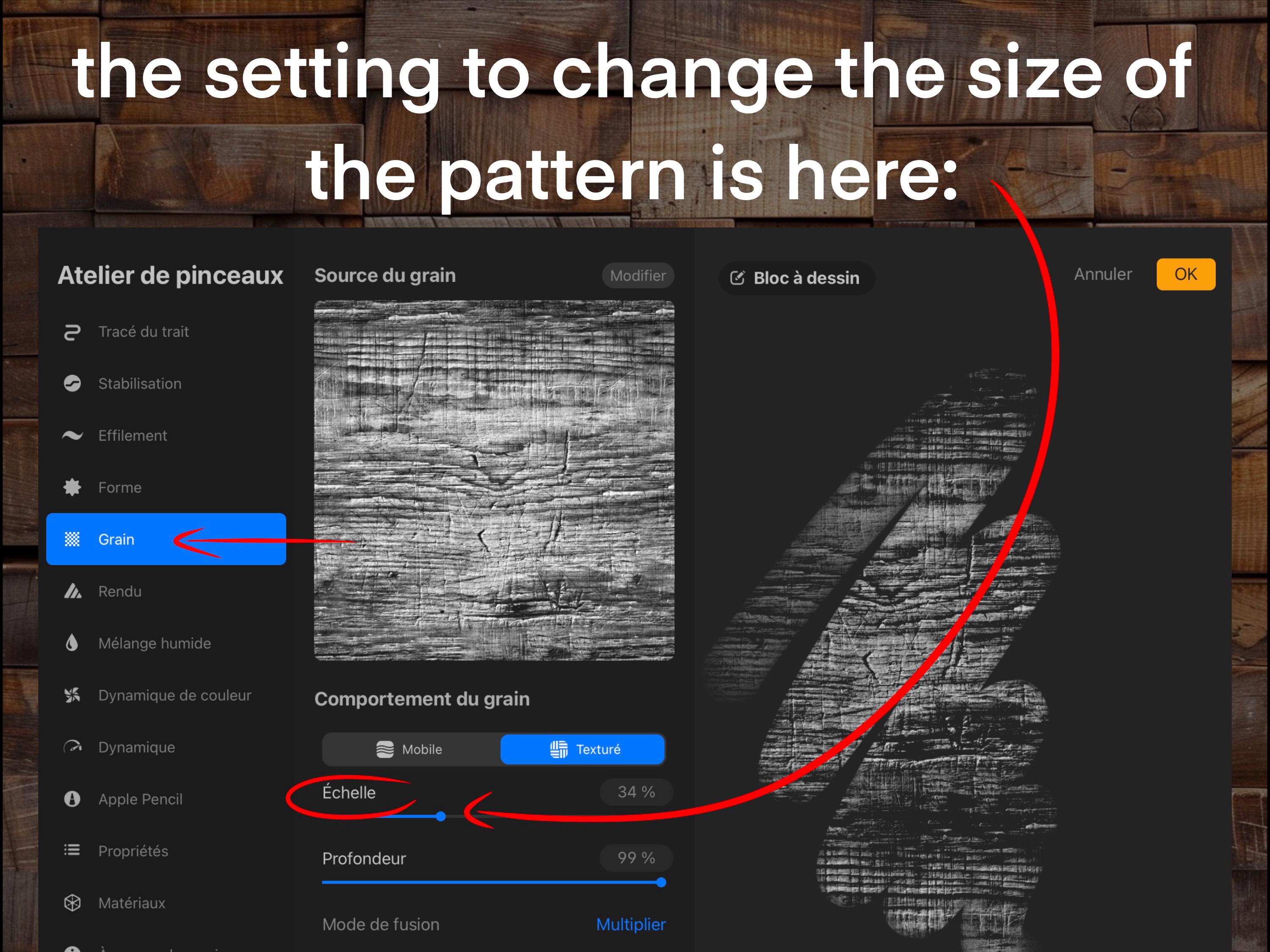Viewport: 1270px width, 952px height.
Task: Open Tracé du trait stroke path icon
Action: click(72, 332)
